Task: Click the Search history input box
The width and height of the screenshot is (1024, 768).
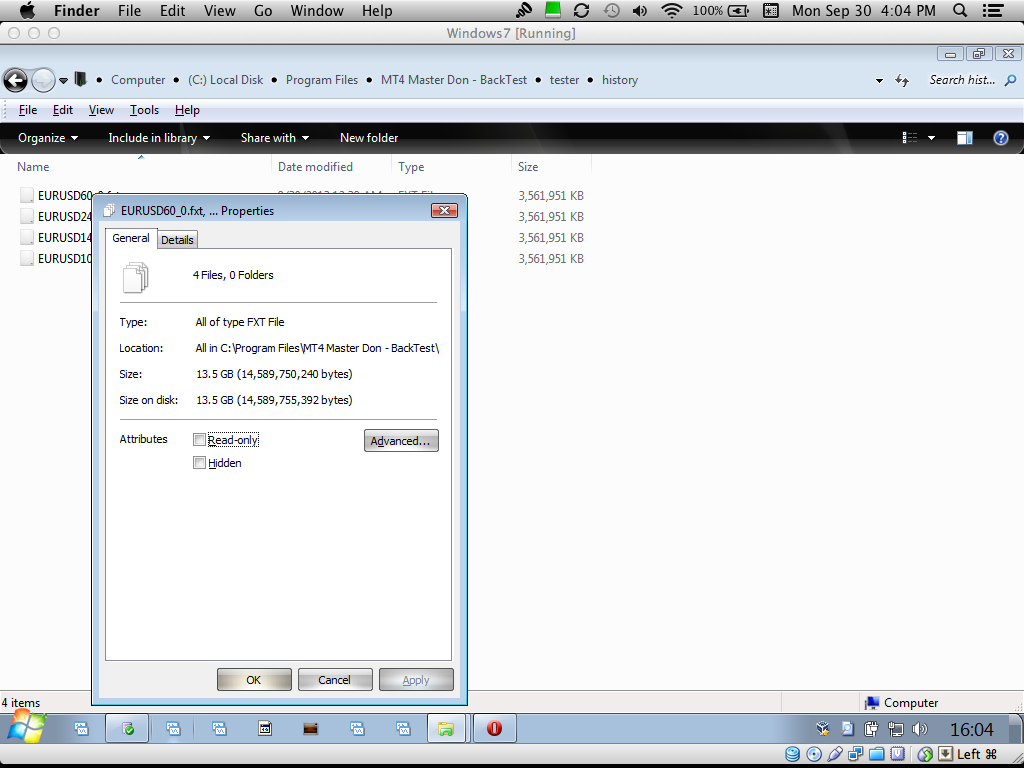Action: pyautogui.click(x=963, y=80)
